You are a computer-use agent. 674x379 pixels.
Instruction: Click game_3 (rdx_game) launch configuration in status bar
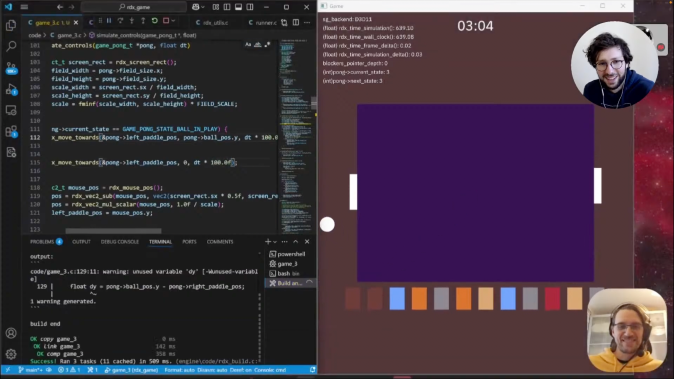pyautogui.click(x=131, y=370)
